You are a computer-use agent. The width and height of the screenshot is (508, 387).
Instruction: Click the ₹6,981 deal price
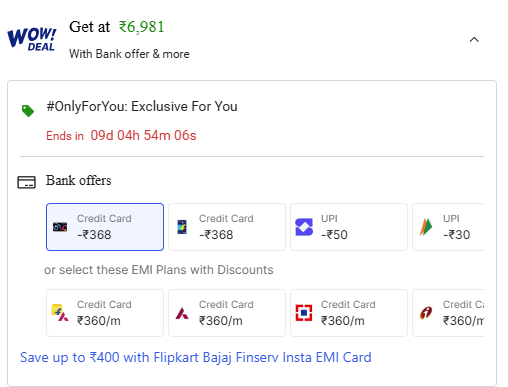[x=142, y=27]
